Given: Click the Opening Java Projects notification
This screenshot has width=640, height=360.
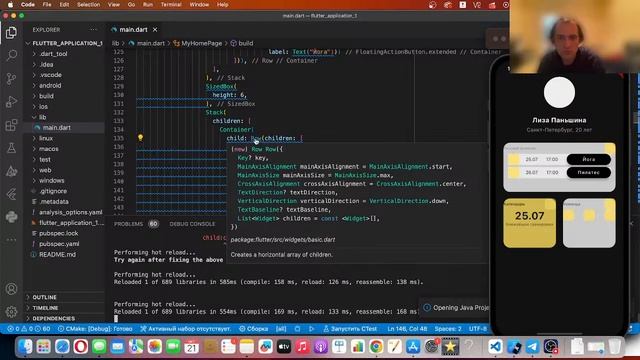Looking at the screenshot, I should point(456,308).
